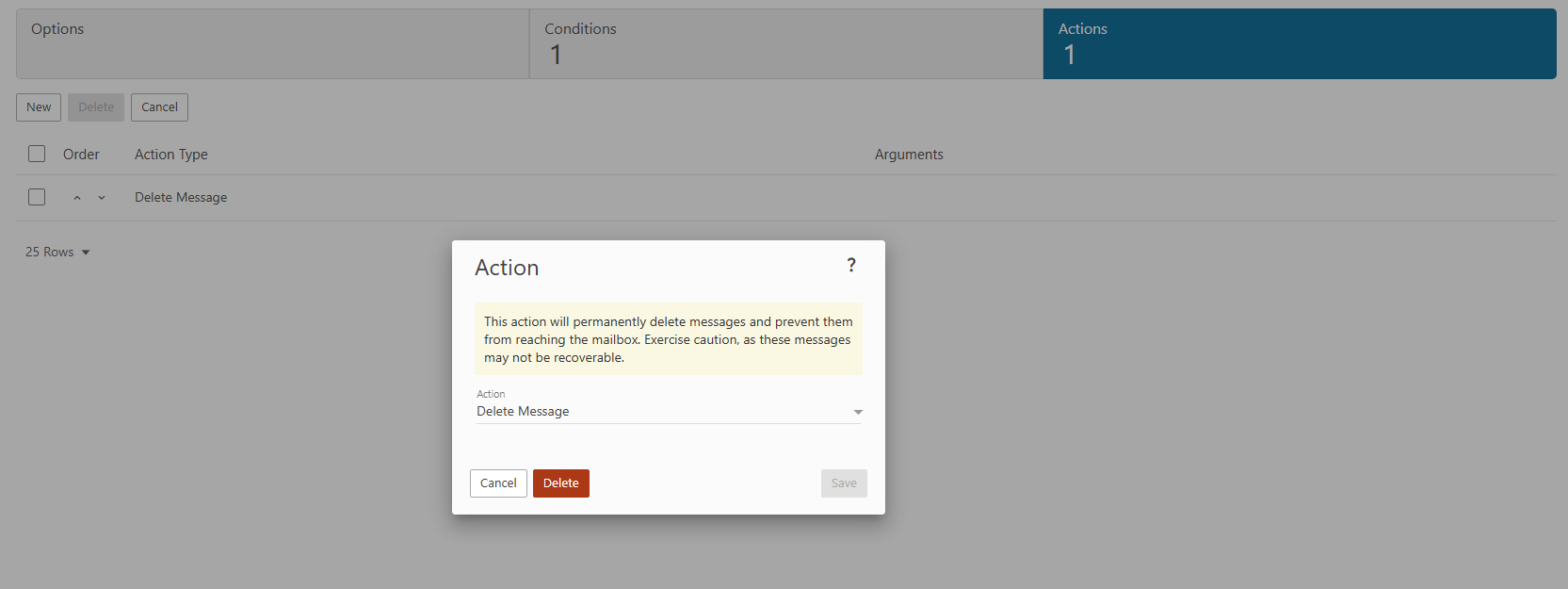
Task: Click the greyed Delete button beside New
Action: point(96,107)
